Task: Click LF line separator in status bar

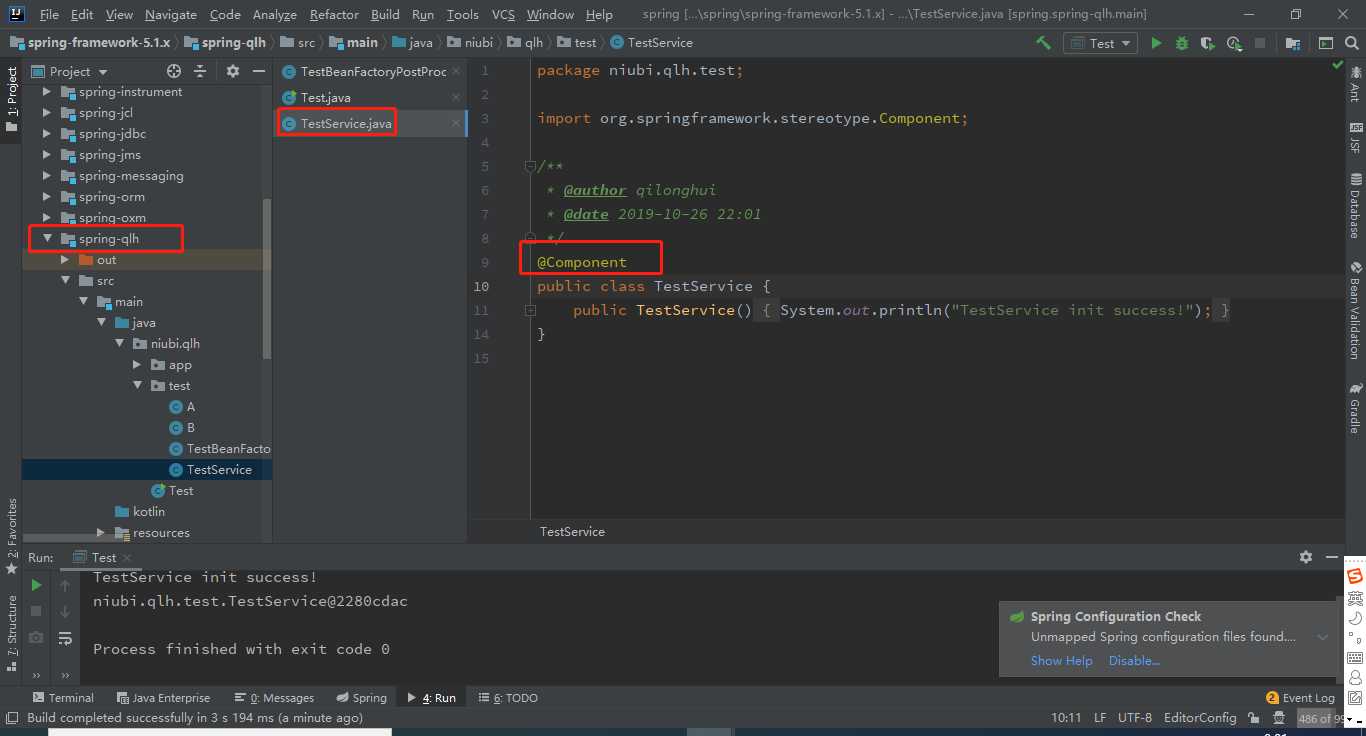Action: 1100,718
